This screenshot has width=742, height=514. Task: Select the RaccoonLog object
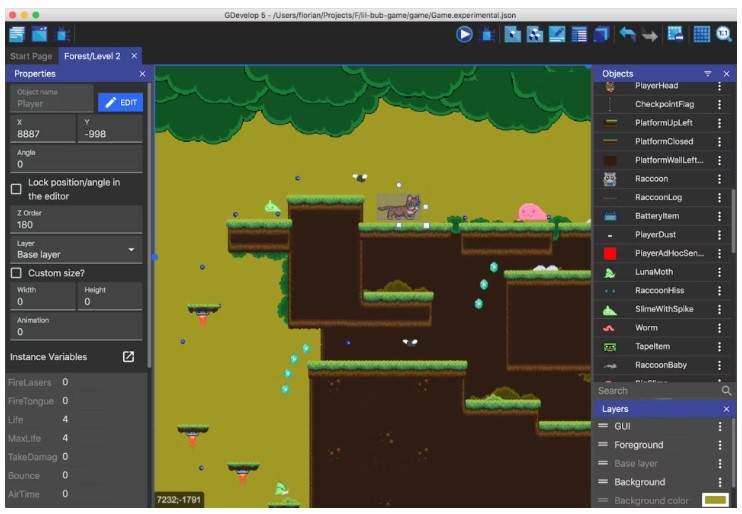662,197
